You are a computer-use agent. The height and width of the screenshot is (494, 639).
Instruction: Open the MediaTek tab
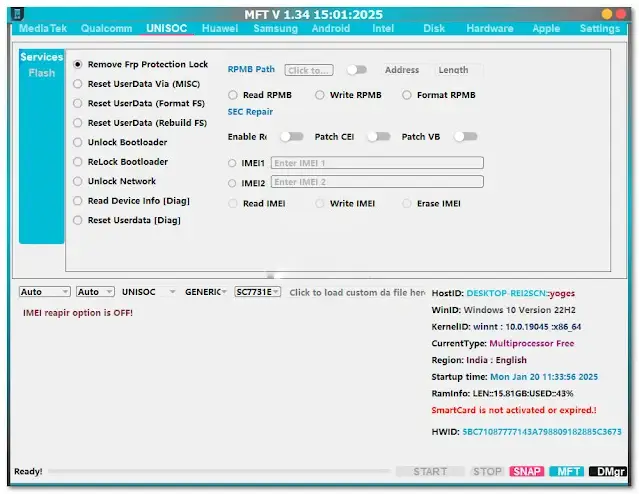(x=43, y=28)
